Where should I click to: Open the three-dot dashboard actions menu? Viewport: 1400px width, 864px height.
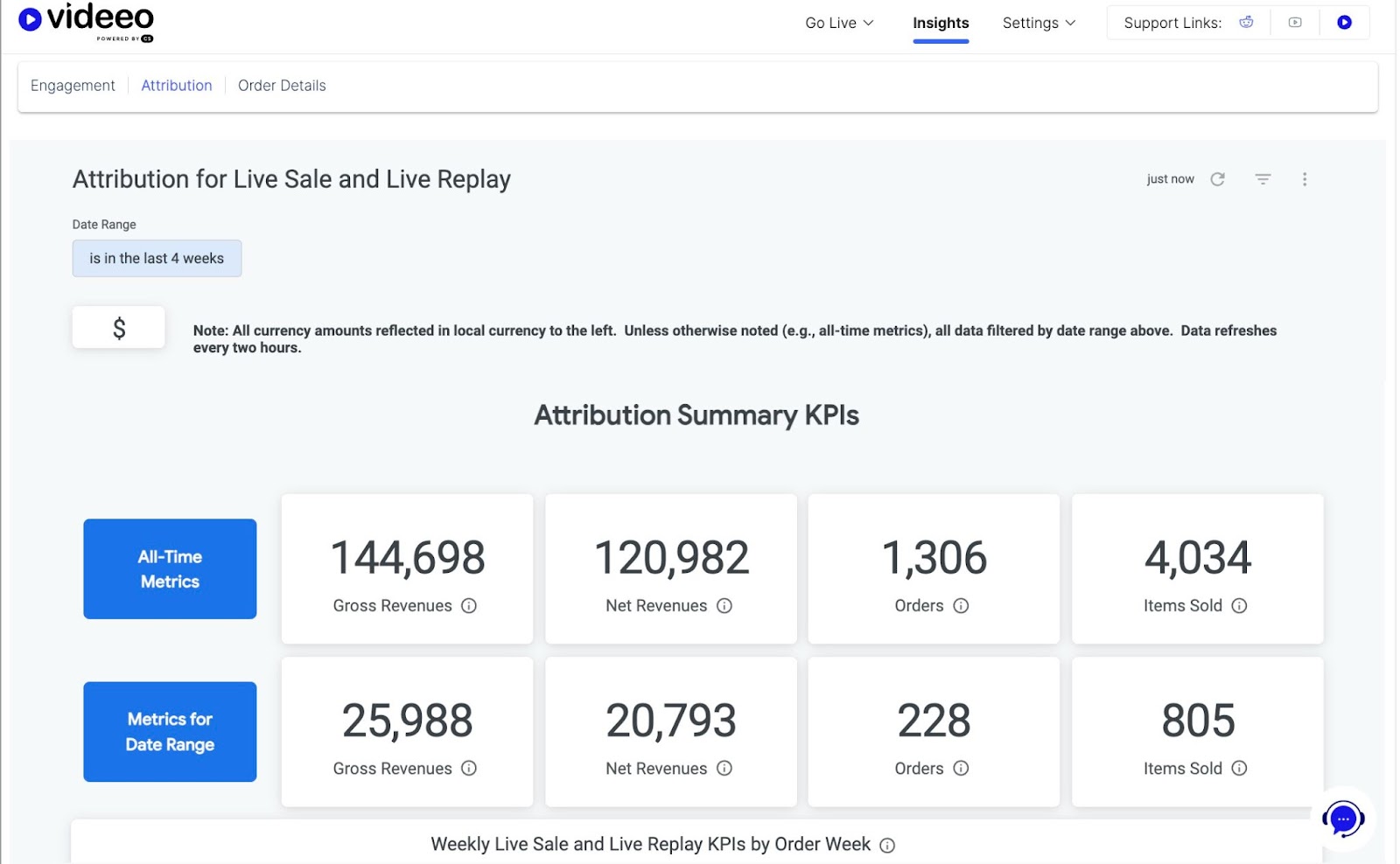pos(1305,179)
